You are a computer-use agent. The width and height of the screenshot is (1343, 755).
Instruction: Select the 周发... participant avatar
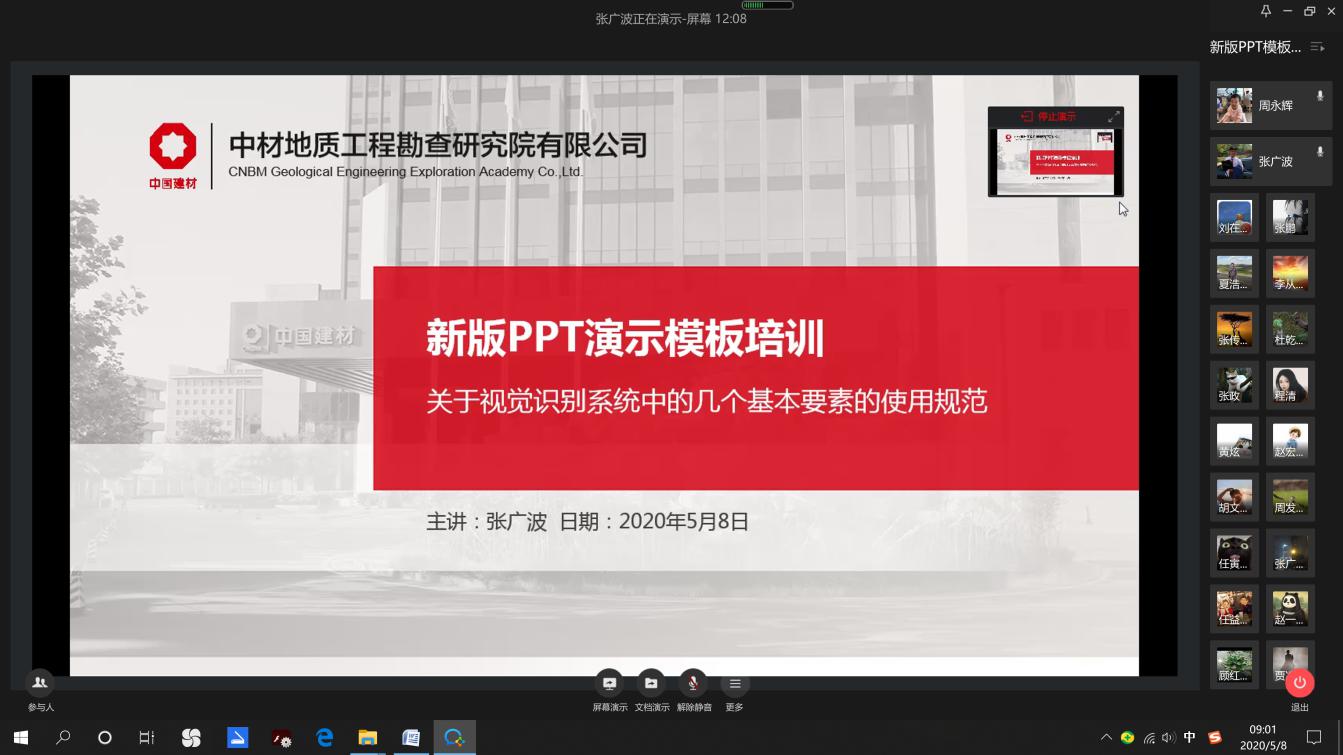click(1290, 497)
